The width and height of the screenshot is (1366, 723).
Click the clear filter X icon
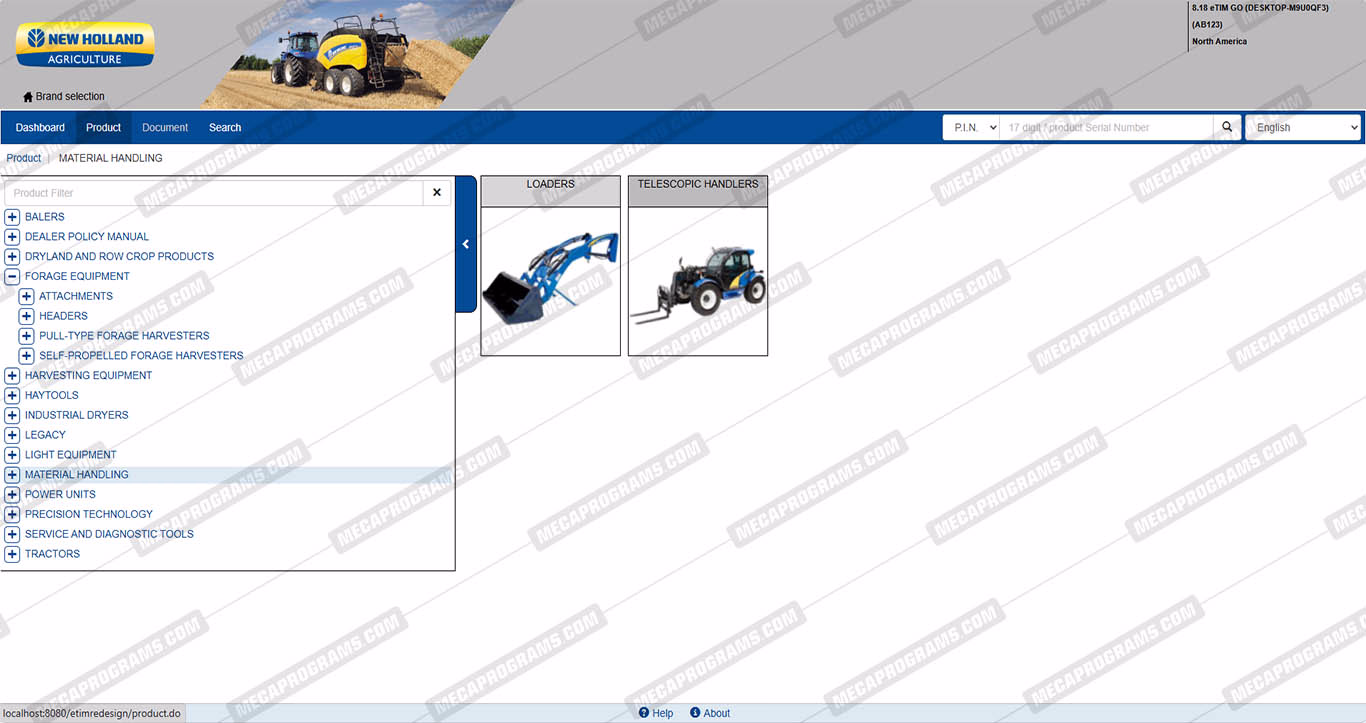(x=437, y=193)
